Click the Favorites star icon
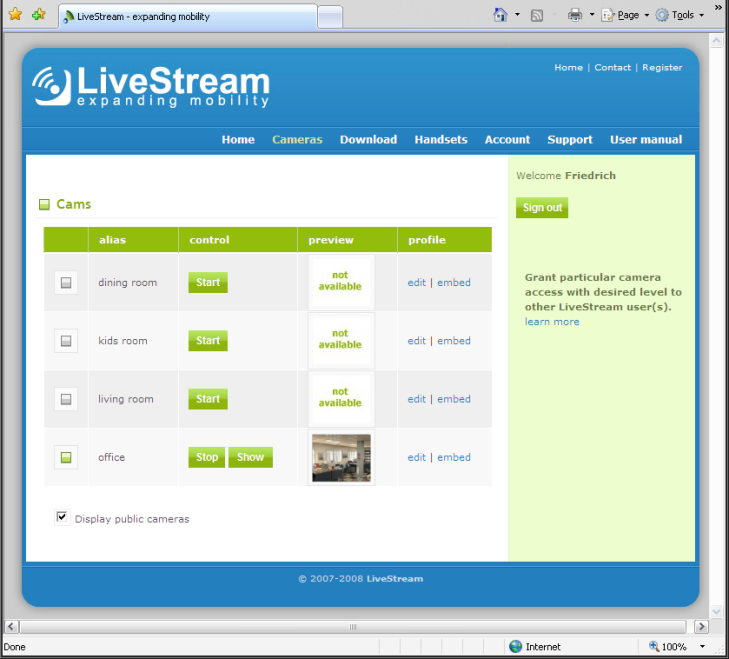Screen dimensions: 729x659 tap(15, 14)
